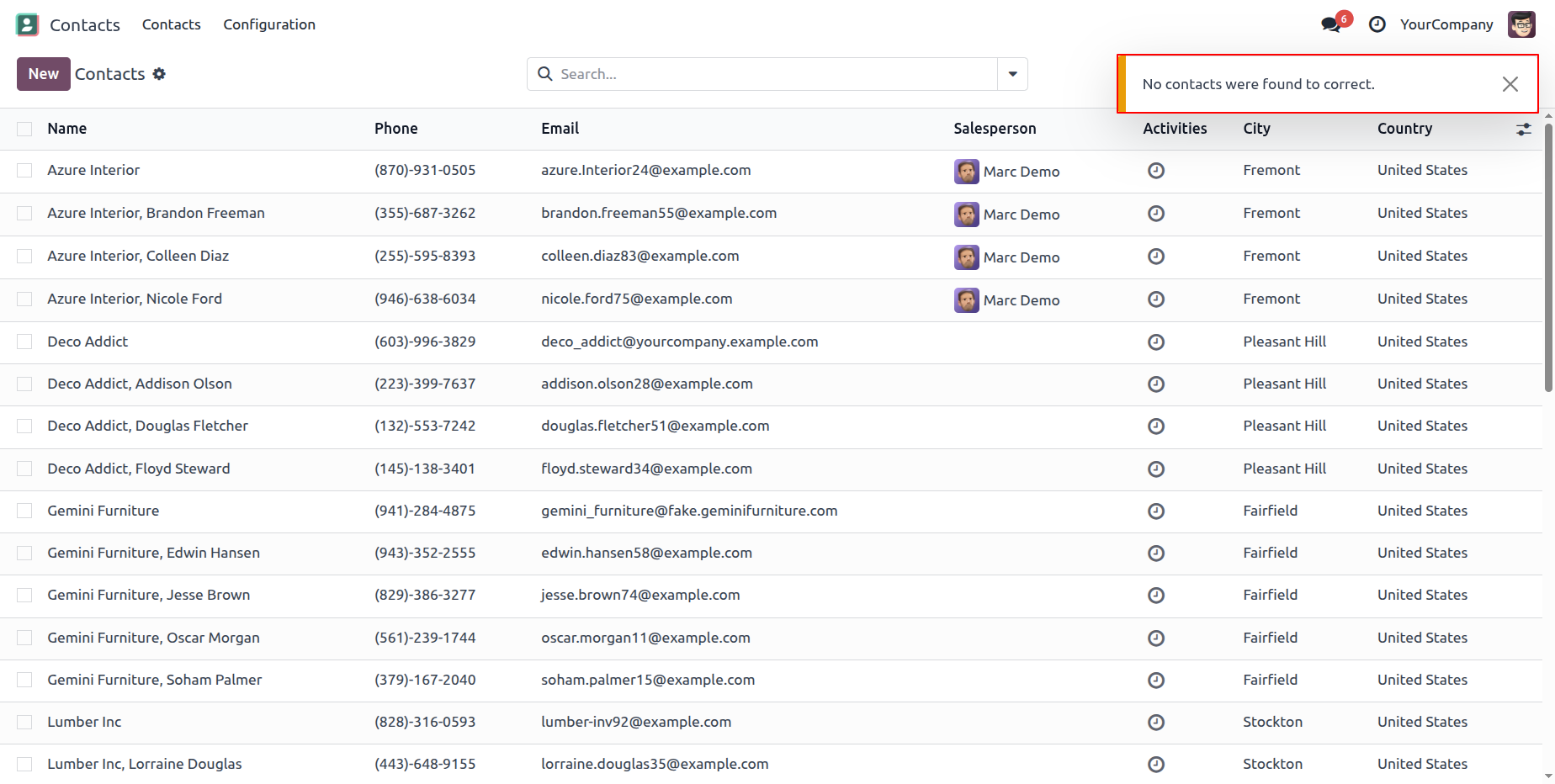Image resolution: width=1555 pixels, height=784 pixels.
Task: Open the YourCompany company switcher
Action: tap(1446, 24)
